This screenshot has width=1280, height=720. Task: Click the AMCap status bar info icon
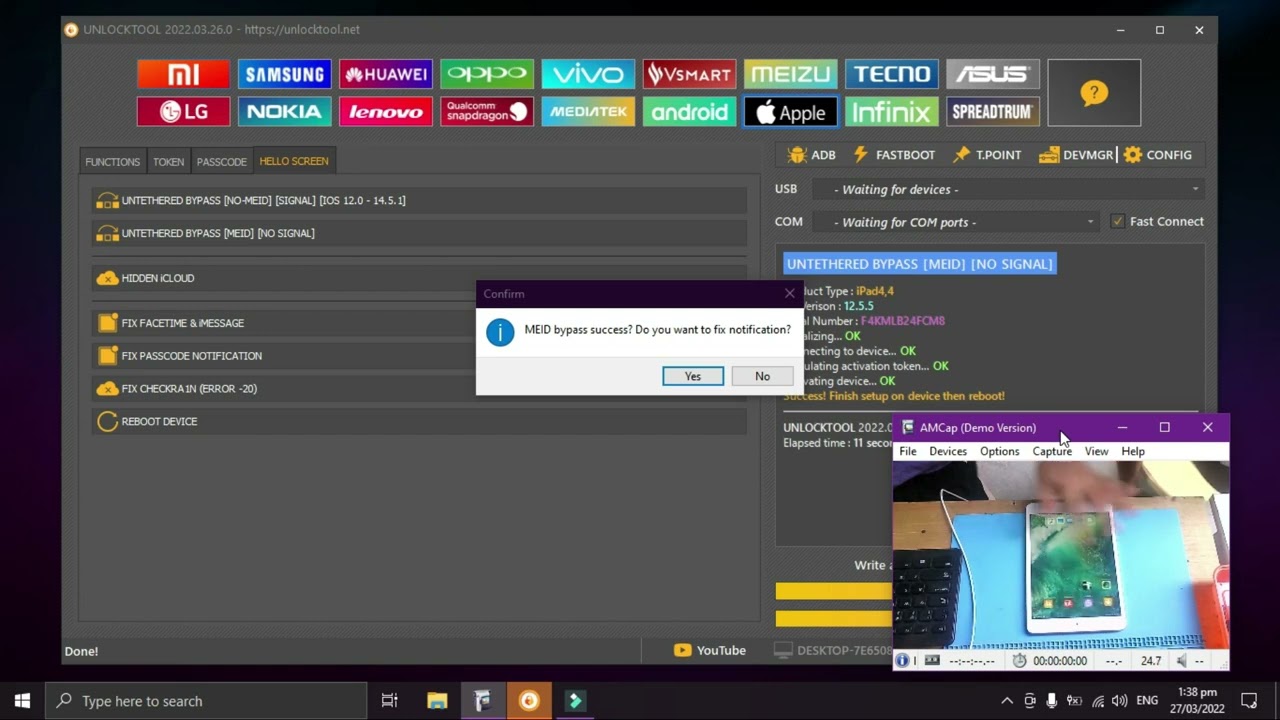pos(902,660)
